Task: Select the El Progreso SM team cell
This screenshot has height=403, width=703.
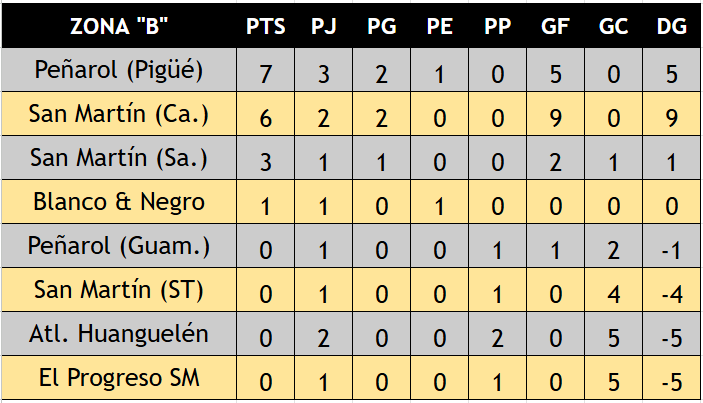Action: click(119, 377)
